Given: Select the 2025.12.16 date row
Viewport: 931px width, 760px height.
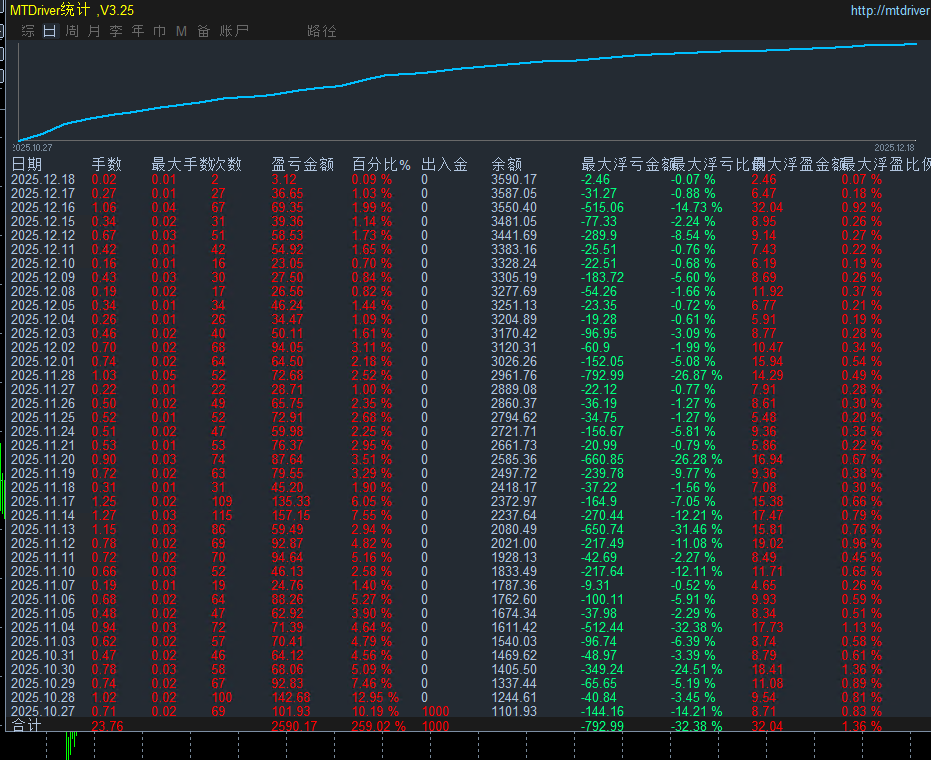Looking at the screenshot, I should [x=43, y=207].
